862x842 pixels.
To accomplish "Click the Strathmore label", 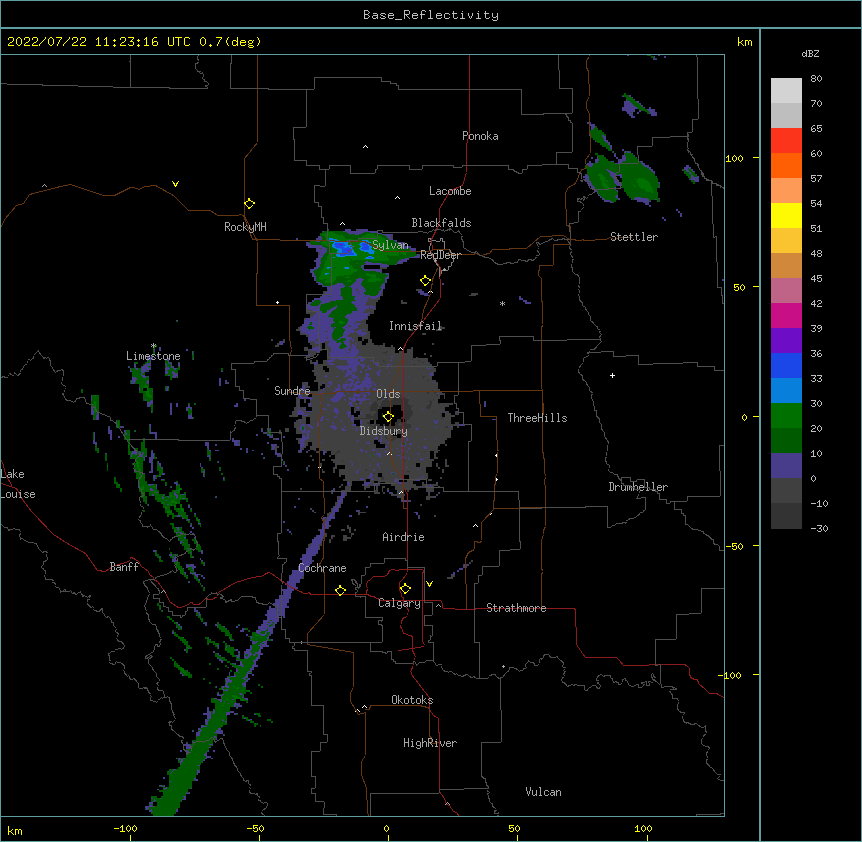I will coord(516,608).
